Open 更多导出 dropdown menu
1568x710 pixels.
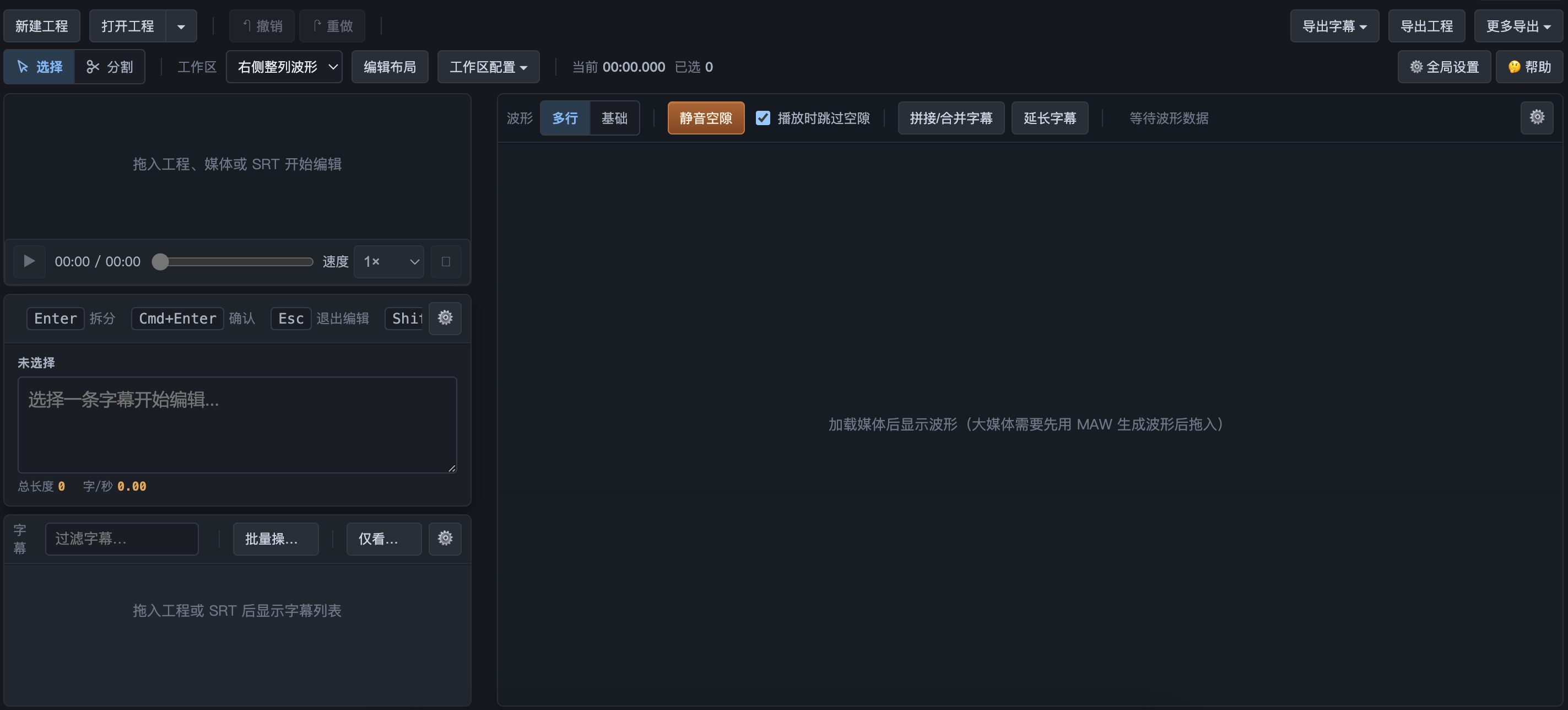point(1518,26)
